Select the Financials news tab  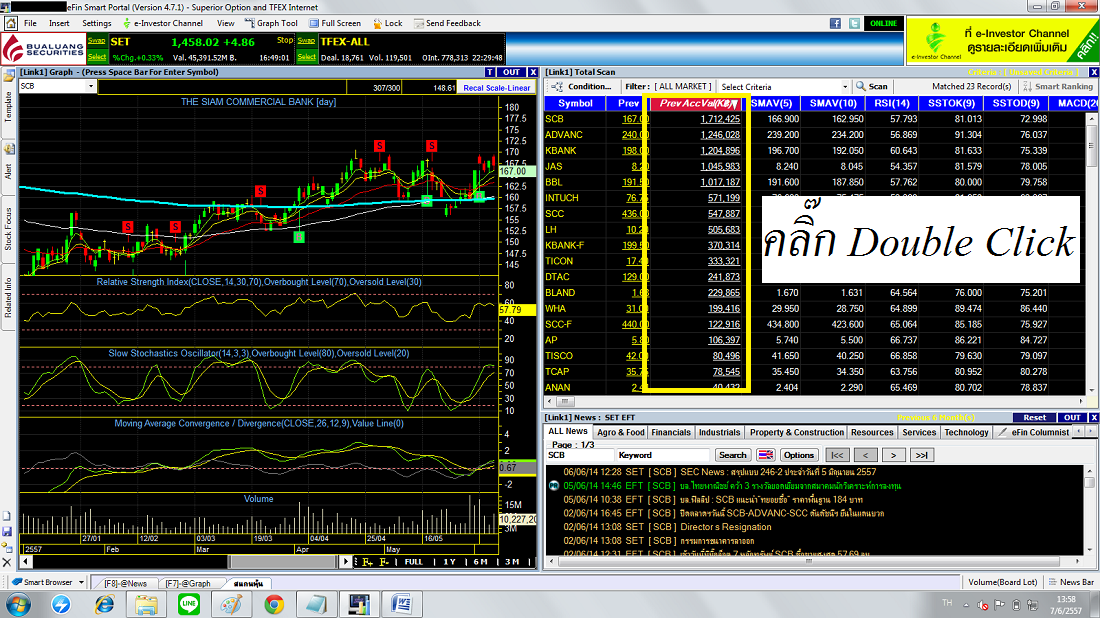(671, 433)
